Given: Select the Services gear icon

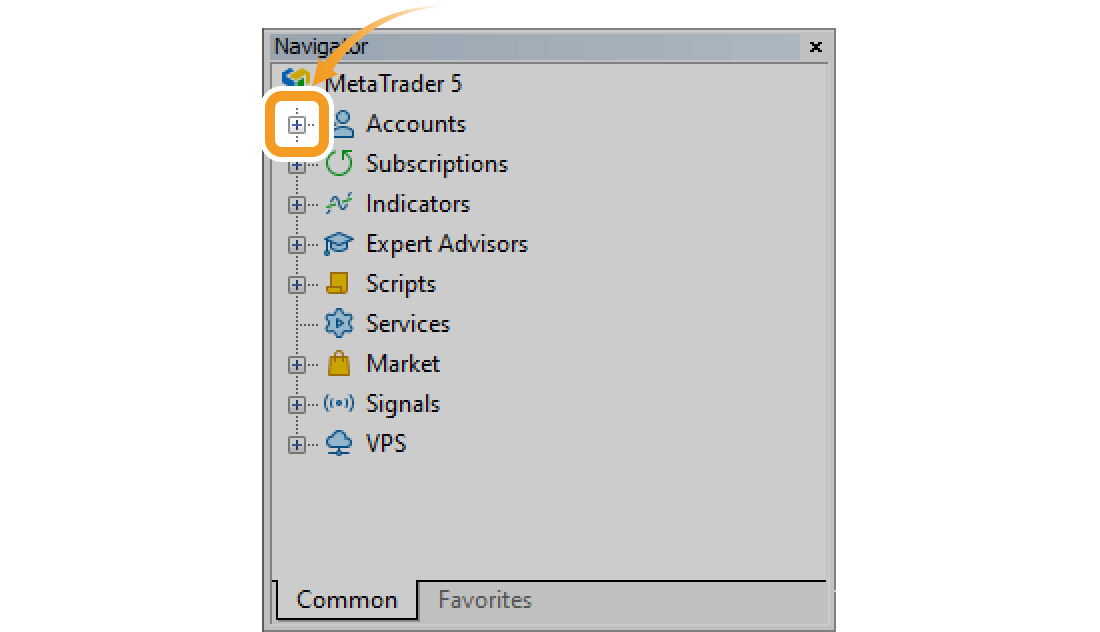Looking at the screenshot, I should point(339,324).
